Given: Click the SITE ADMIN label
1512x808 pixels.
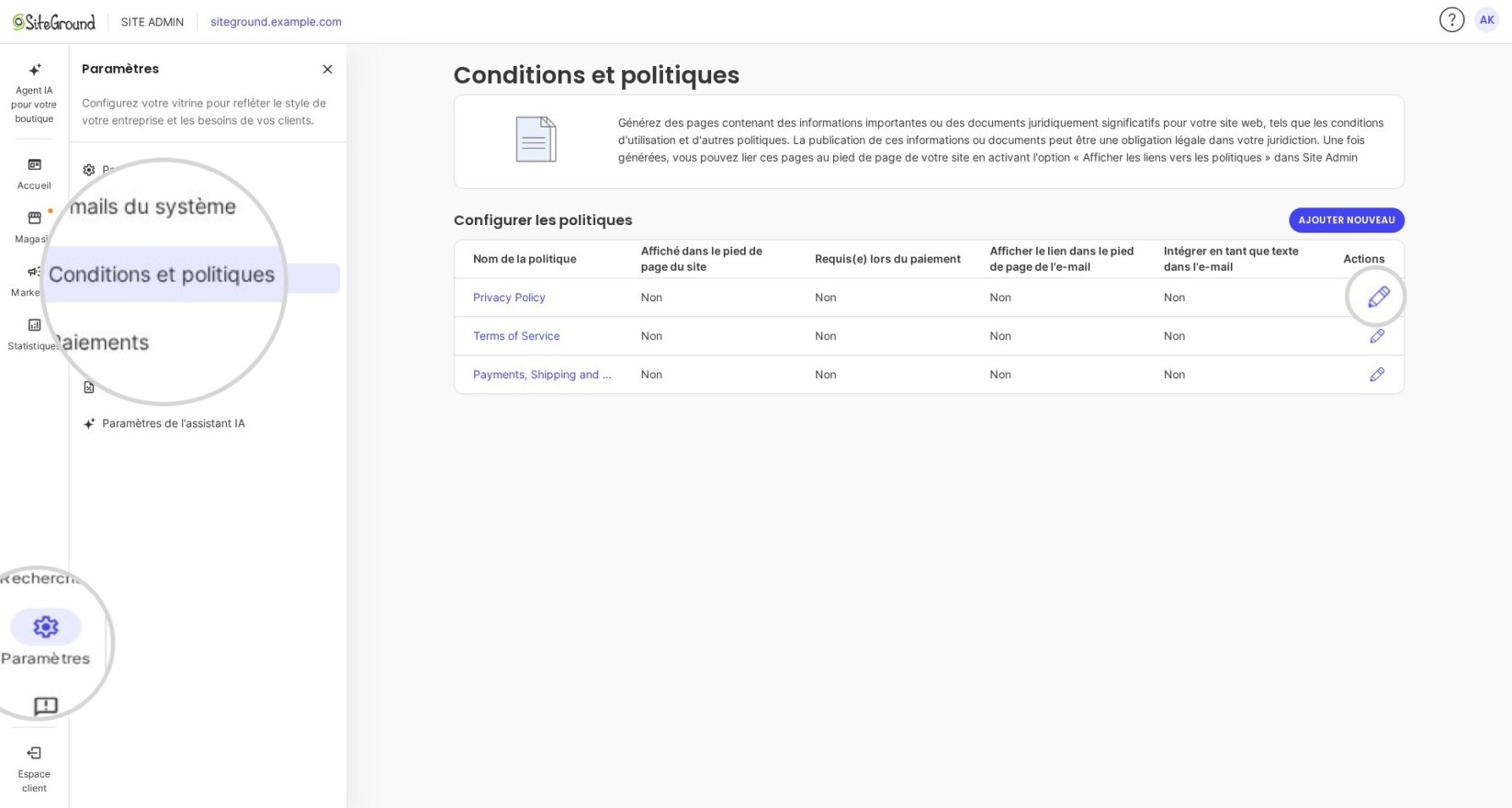Looking at the screenshot, I should point(152,22).
